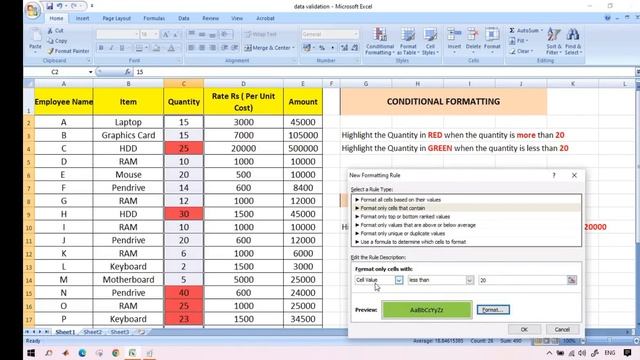Open the Sort & Filter menu

point(554,41)
